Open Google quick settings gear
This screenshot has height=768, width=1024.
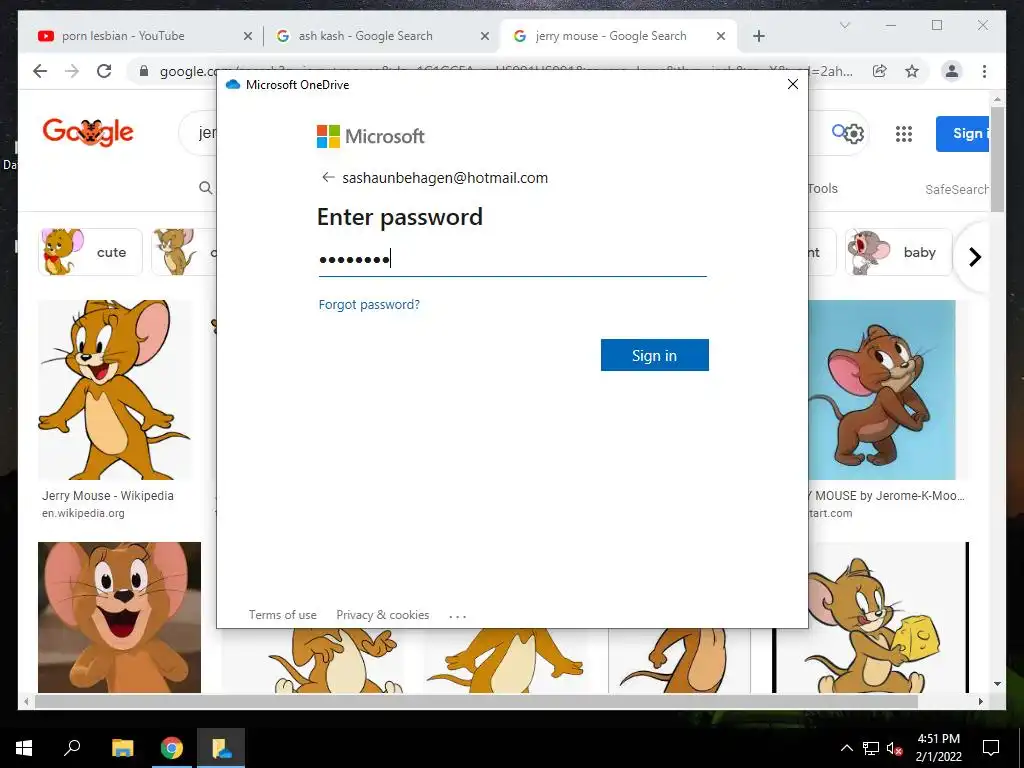pos(854,134)
